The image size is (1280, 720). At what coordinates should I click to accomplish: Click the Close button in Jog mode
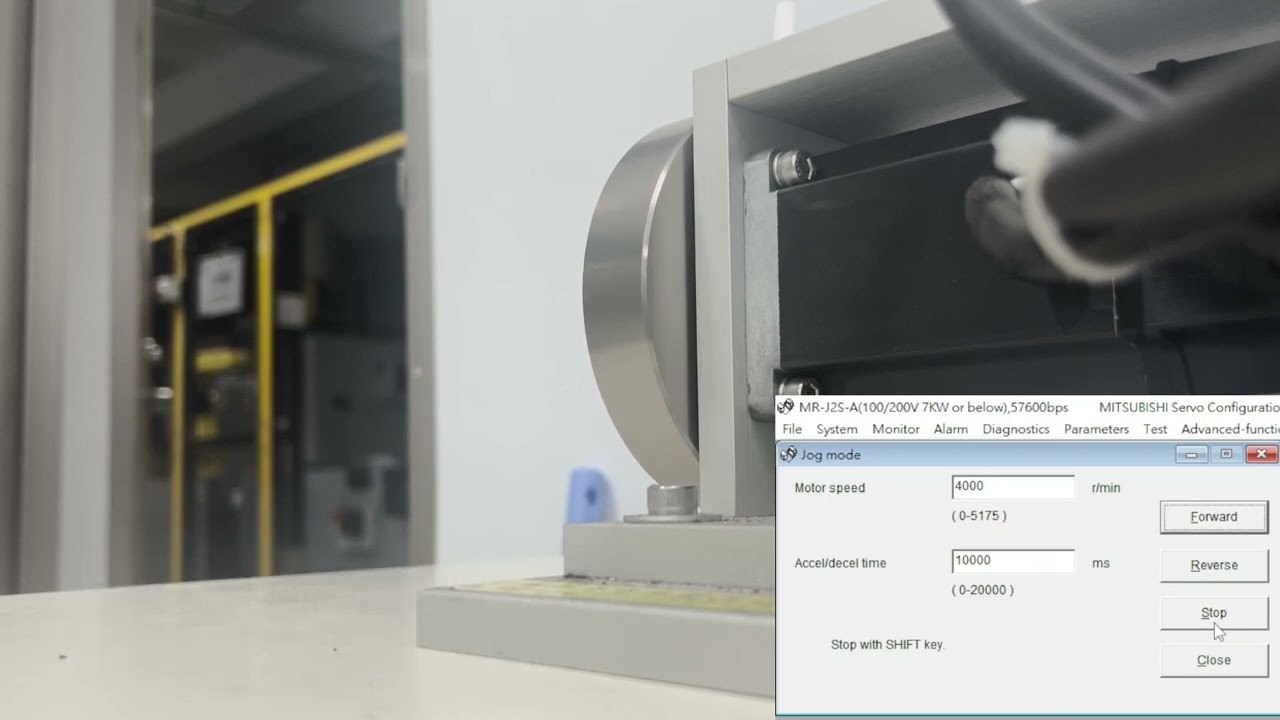coord(1214,660)
